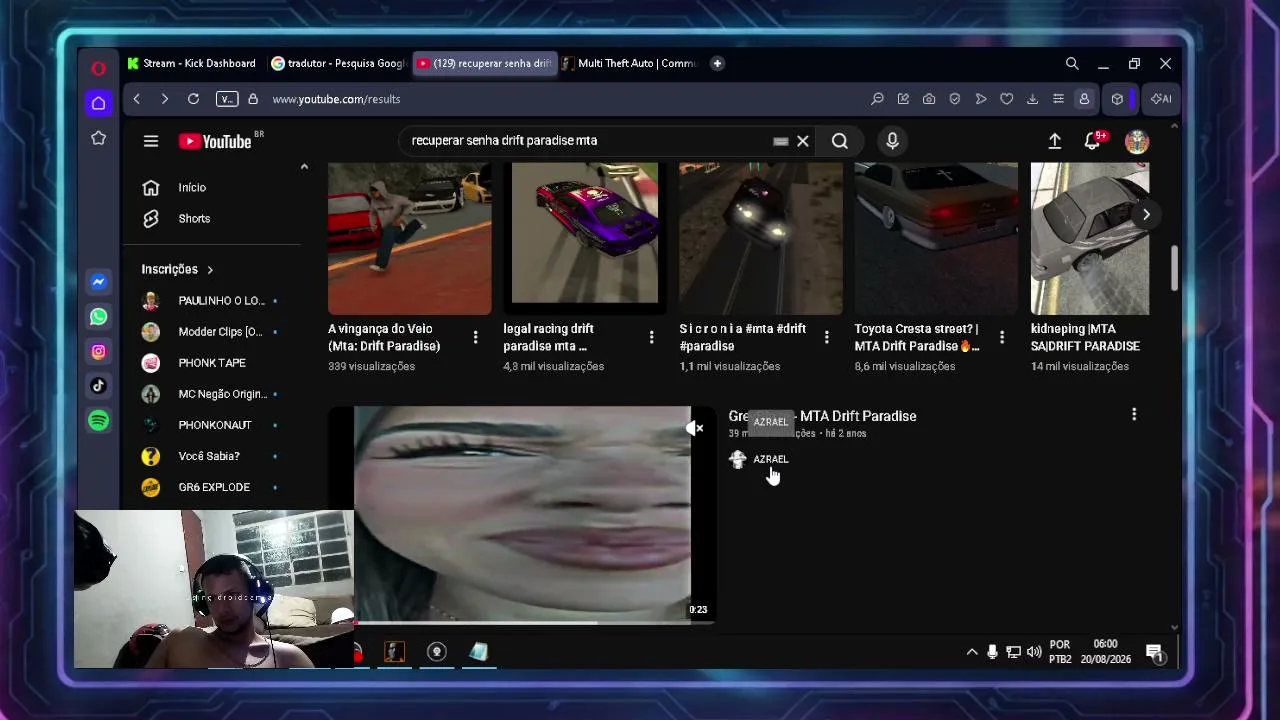The width and height of the screenshot is (1280, 720).
Task: Click the heart icon in the browser toolbar
Action: pos(1007,99)
